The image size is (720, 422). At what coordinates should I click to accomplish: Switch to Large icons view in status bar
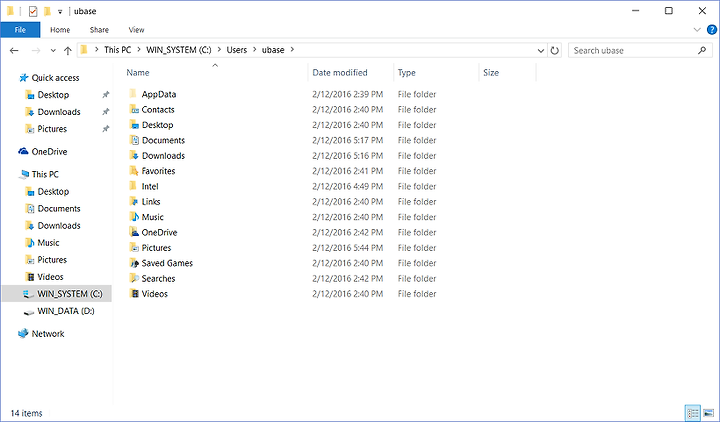point(708,412)
